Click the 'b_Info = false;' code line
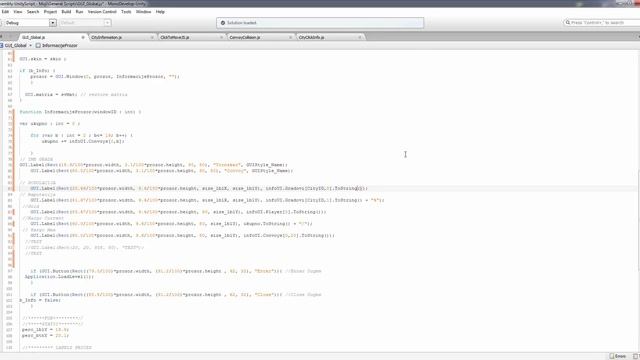Image resolution: width=640 pixels, height=360 pixels. click(x=40, y=300)
